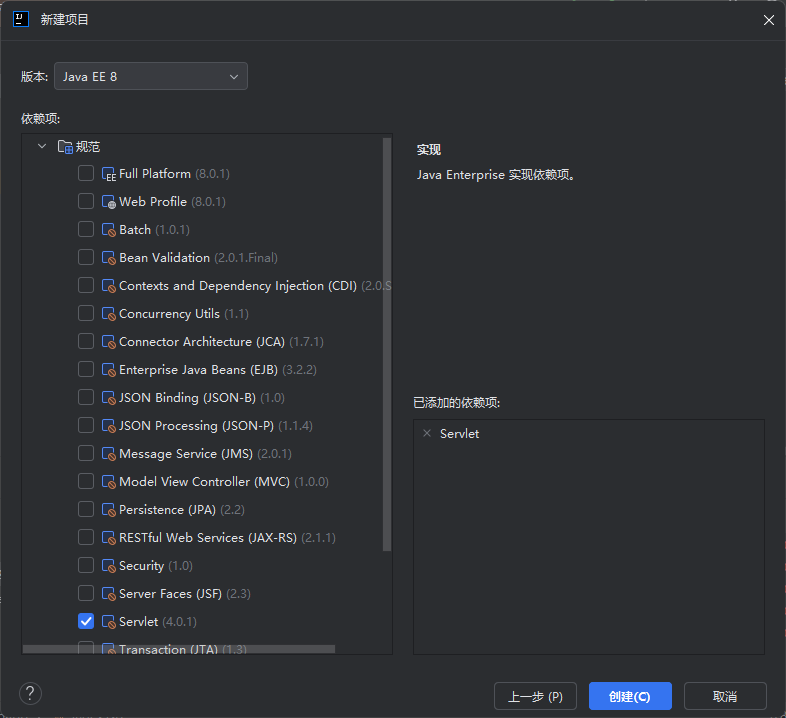Enable the Web Profile checkbox

(x=86, y=202)
